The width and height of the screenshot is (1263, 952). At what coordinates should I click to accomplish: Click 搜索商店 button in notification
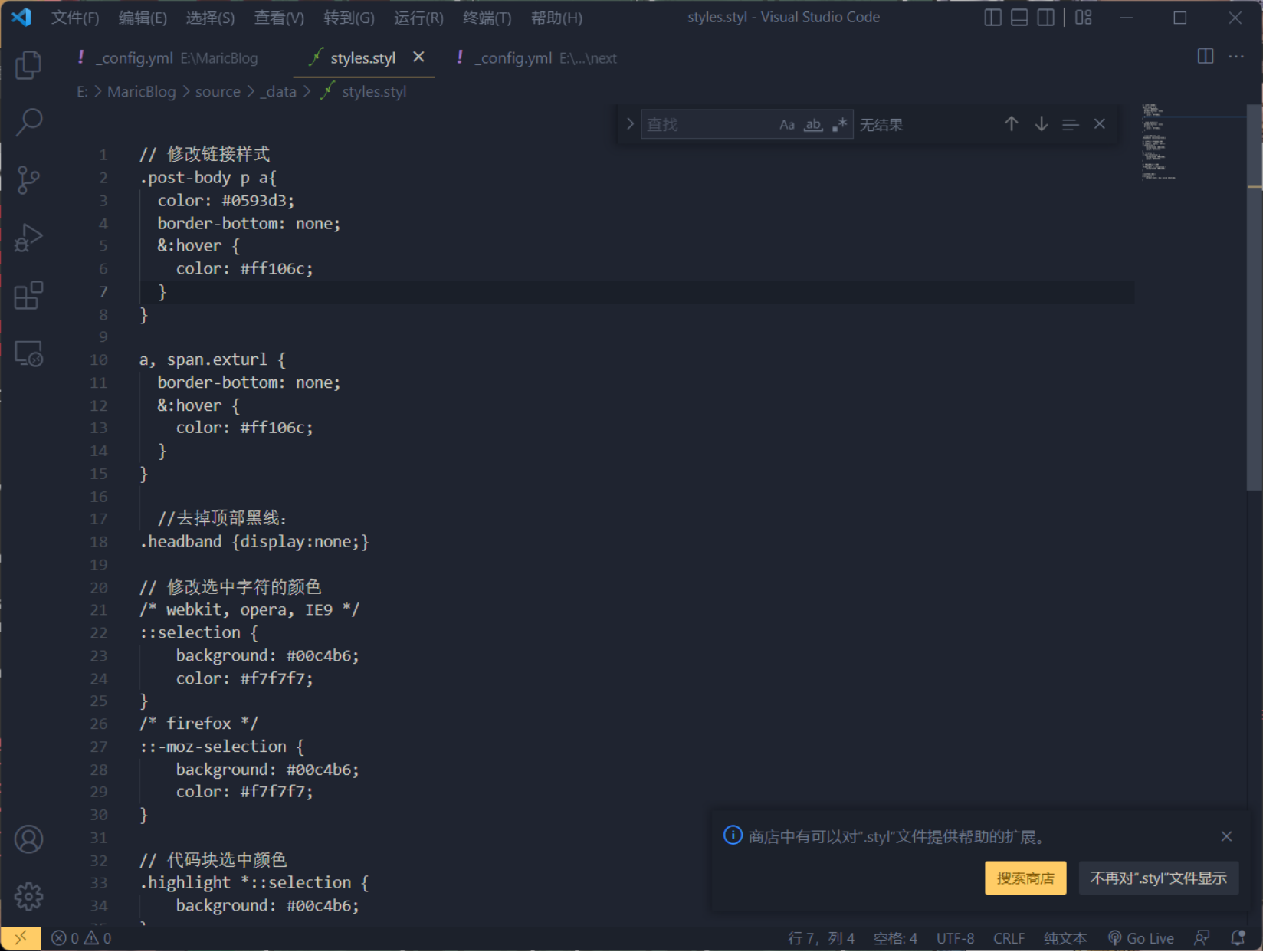[1025, 878]
